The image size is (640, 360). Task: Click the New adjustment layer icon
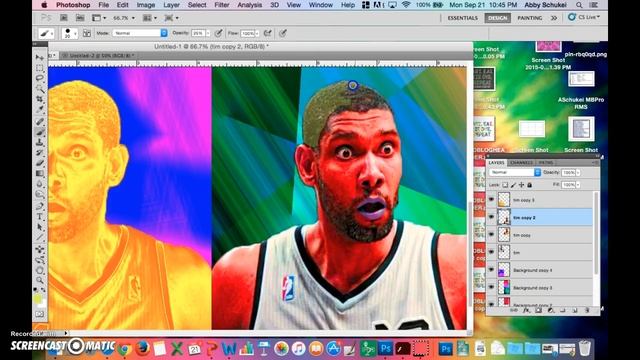click(x=551, y=311)
